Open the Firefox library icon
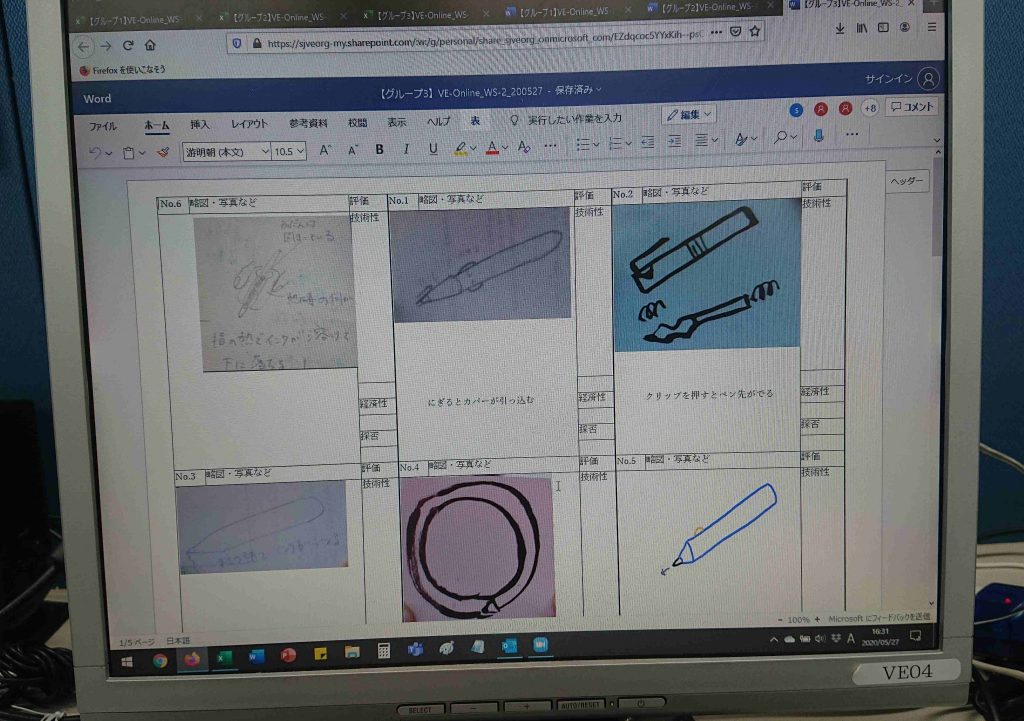Screen dimensions: 1024x721 click(861, 28)
